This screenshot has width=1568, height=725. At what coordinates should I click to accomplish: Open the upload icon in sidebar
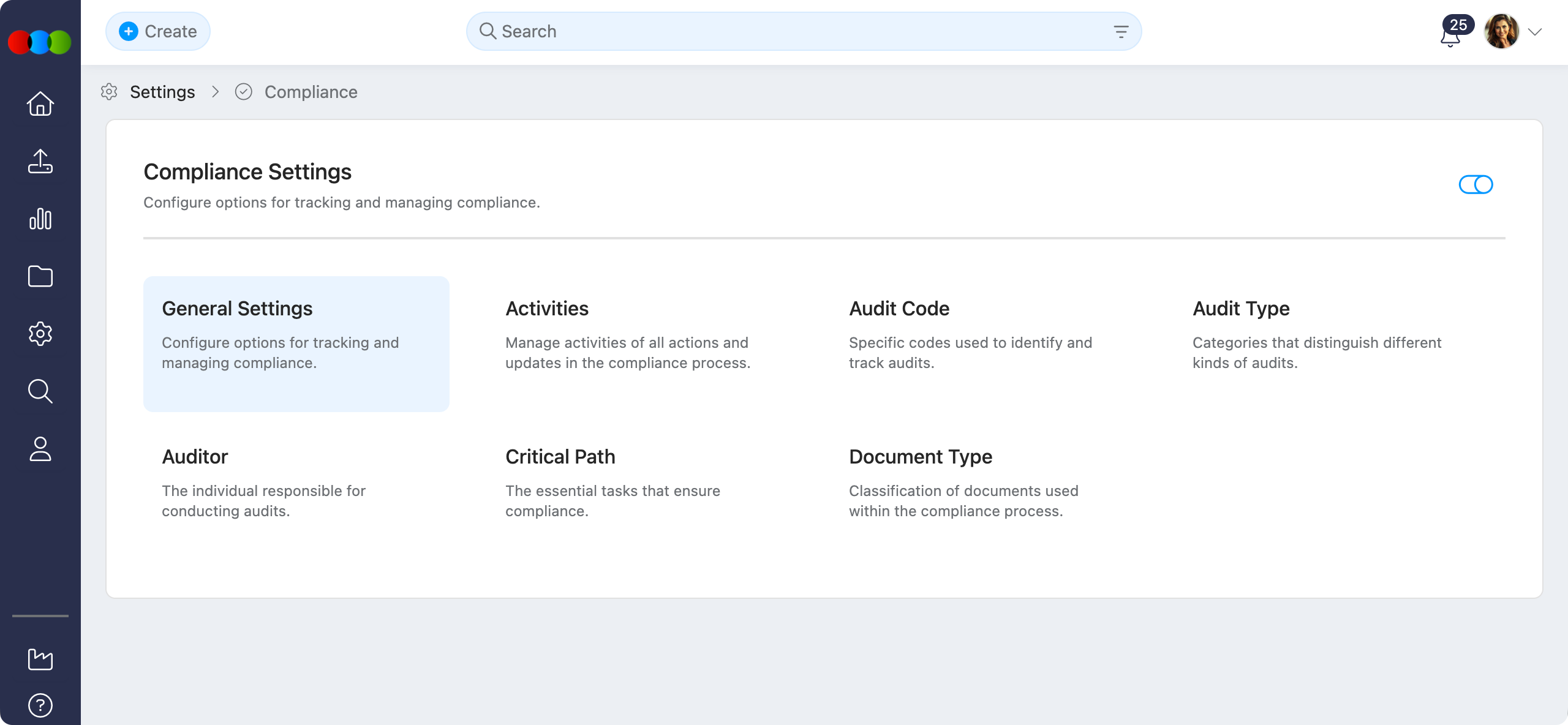pos(40,161)
